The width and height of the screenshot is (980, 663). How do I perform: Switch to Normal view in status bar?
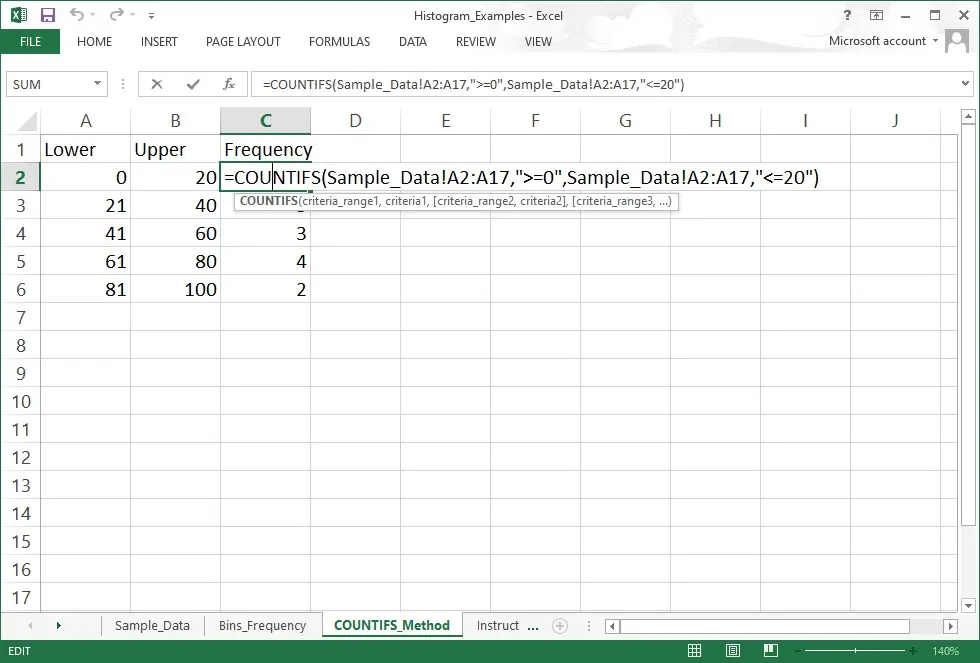click(694, 651)
